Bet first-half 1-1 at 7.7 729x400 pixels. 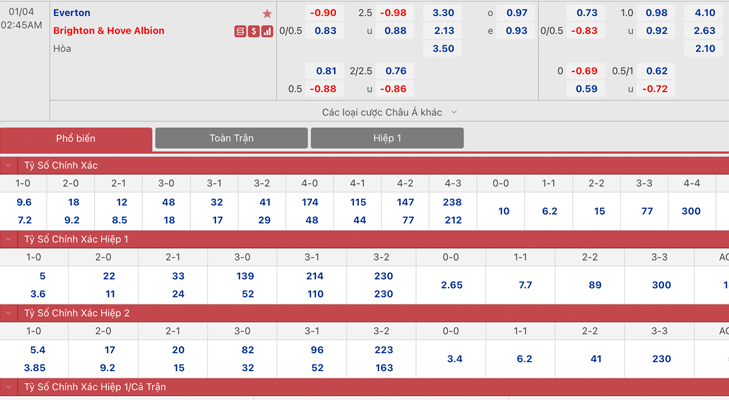tap(525, 285)
